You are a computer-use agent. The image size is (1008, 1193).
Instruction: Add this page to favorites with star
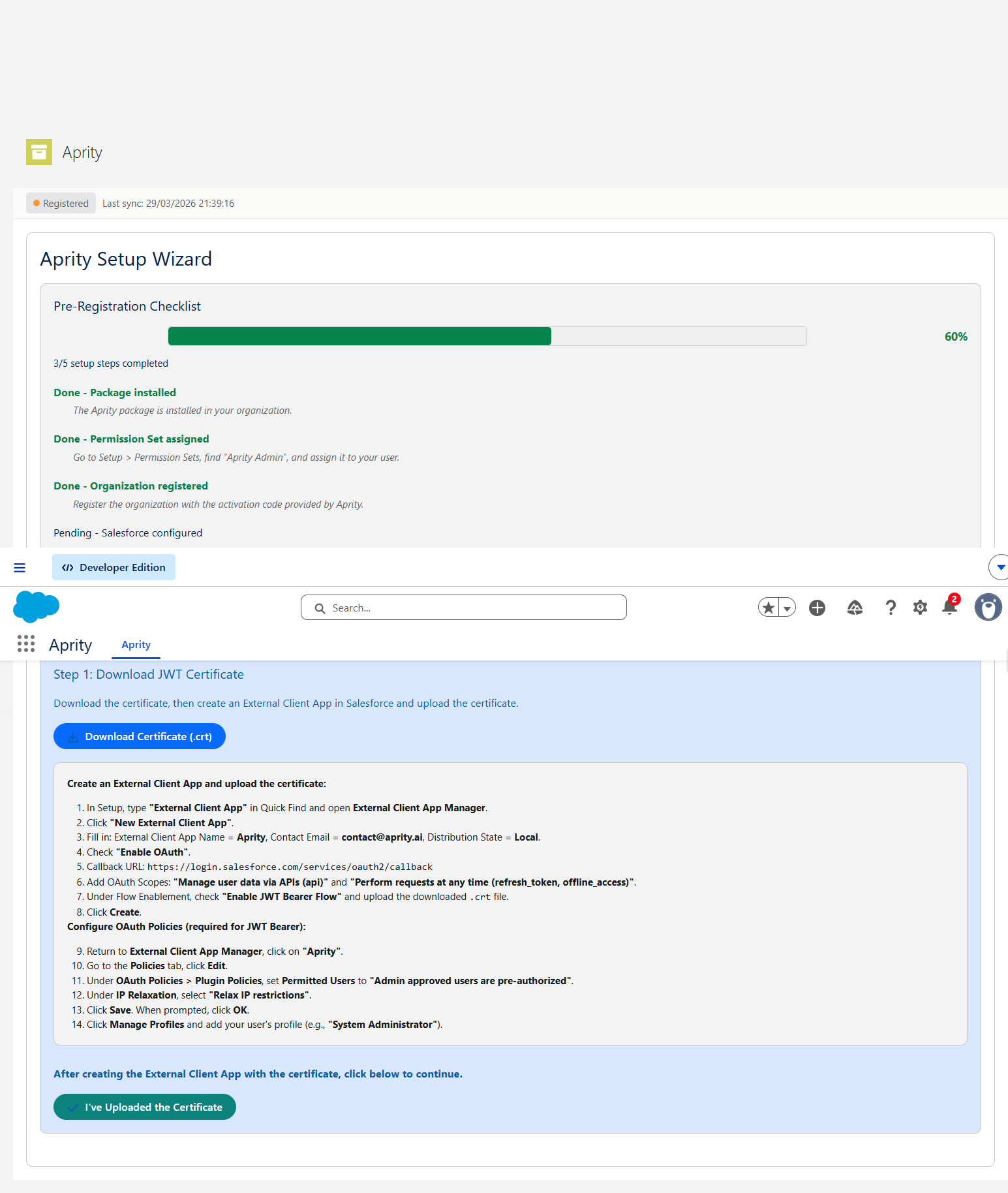(x=769, y=608)
